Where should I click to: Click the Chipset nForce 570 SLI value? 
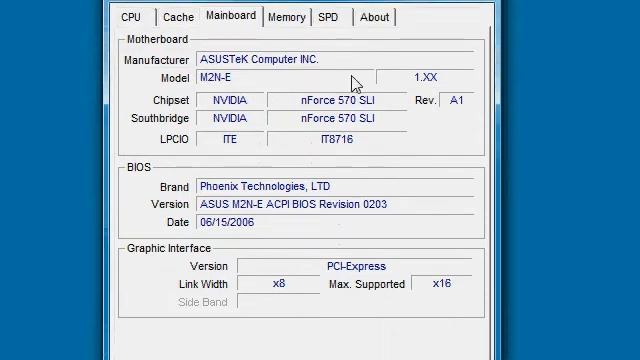tap(338, 100)
